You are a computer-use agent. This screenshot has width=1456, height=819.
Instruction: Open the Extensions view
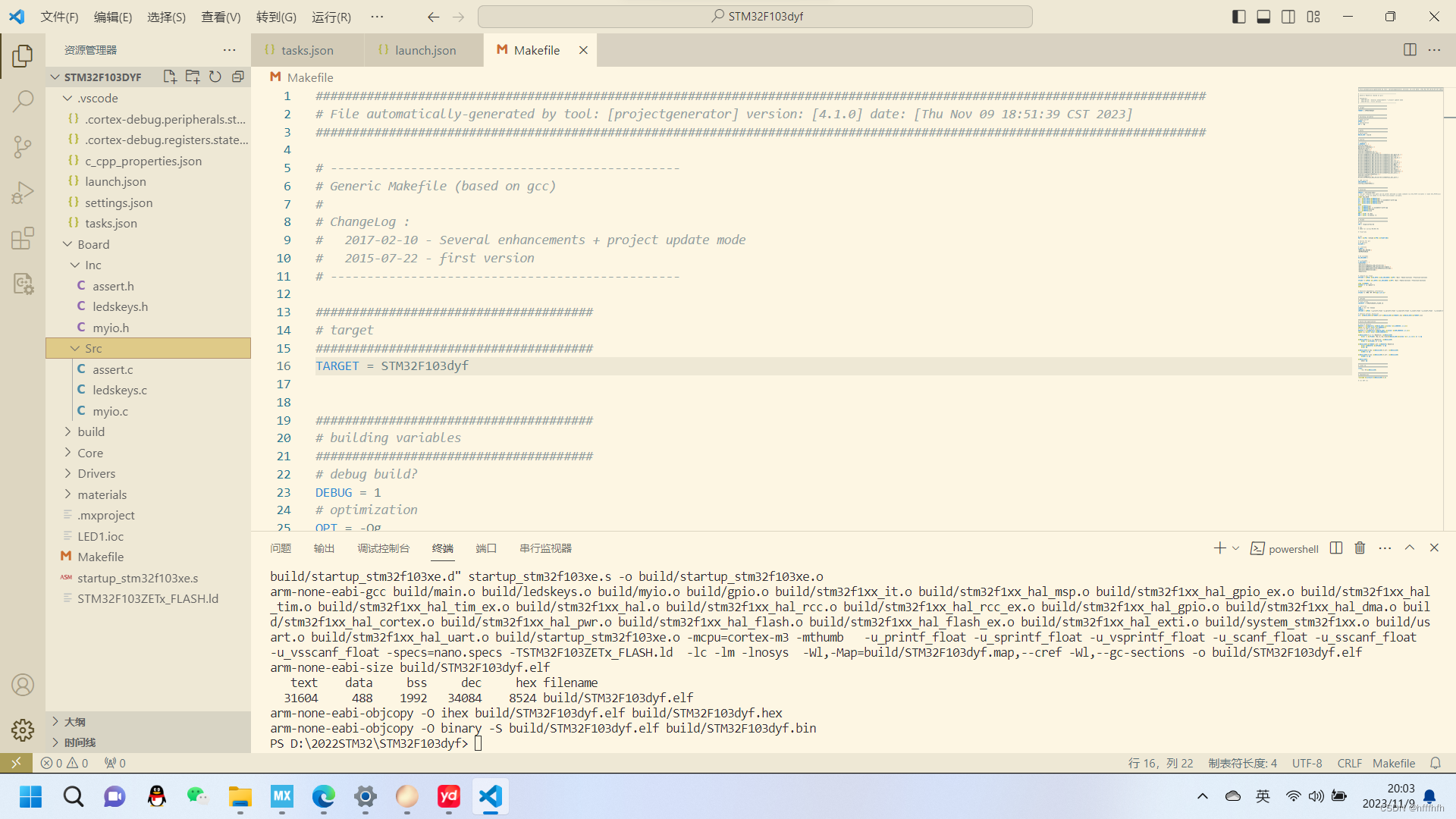tap(23, 238)
